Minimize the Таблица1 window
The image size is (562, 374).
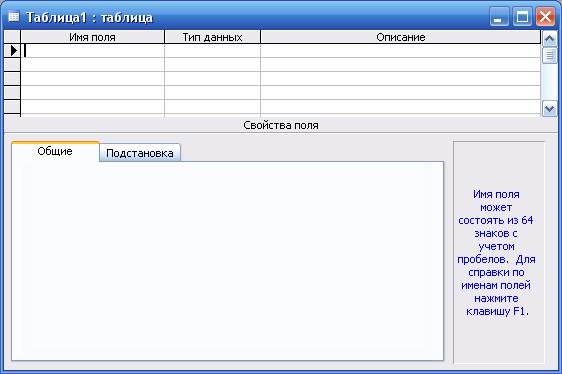(x=499, y=17)
